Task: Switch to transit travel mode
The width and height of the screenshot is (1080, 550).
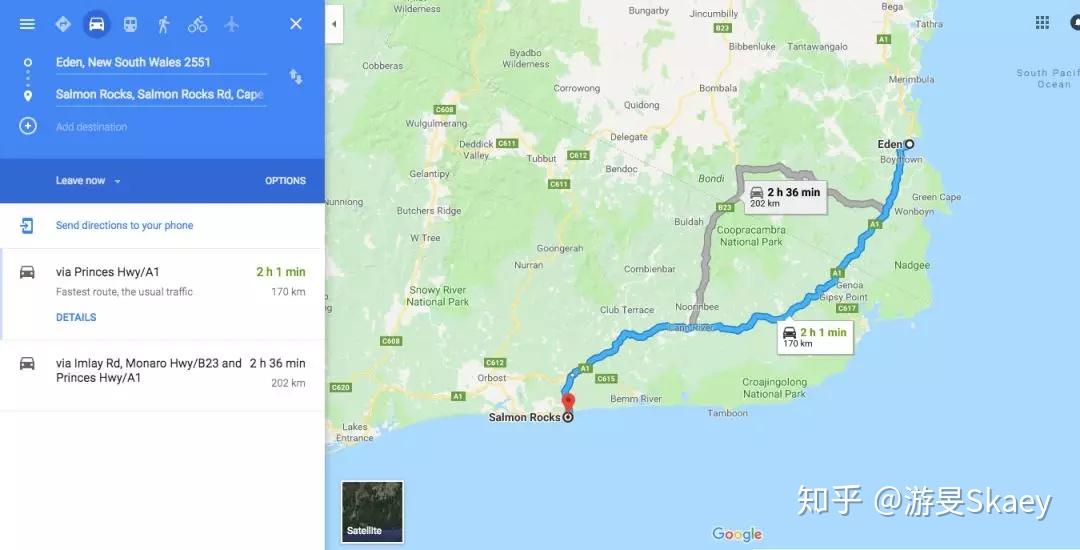Action: pyautogui.click(x=130, y=24)
